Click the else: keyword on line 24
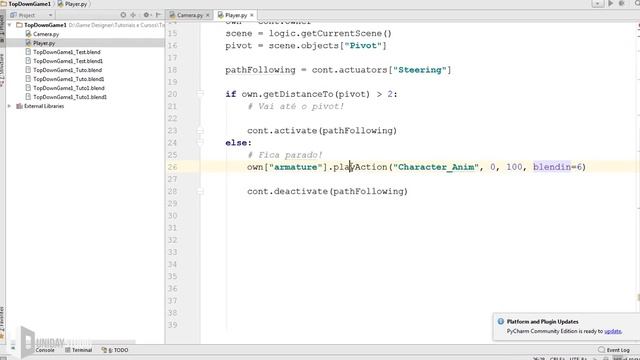640x360 pixels. coord(238,142)
